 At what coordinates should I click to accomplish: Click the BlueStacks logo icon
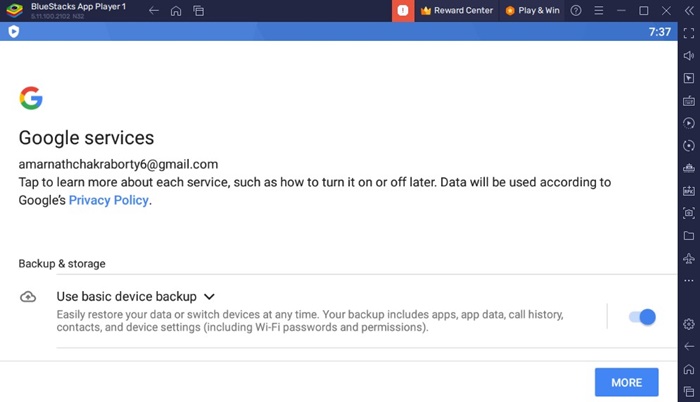pos(14,10)
